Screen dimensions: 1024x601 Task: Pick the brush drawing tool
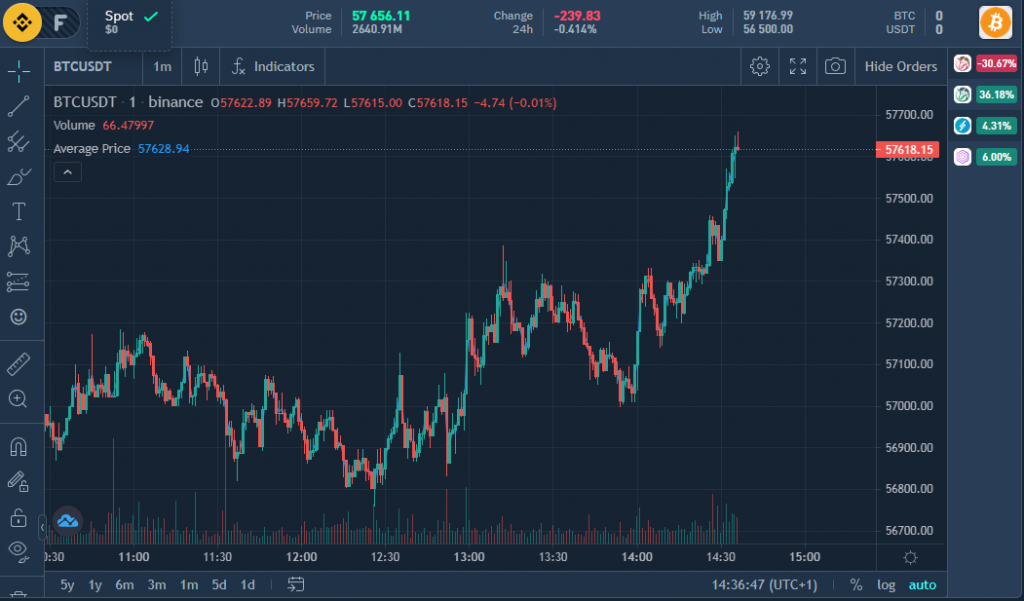[x=20, y=177]
